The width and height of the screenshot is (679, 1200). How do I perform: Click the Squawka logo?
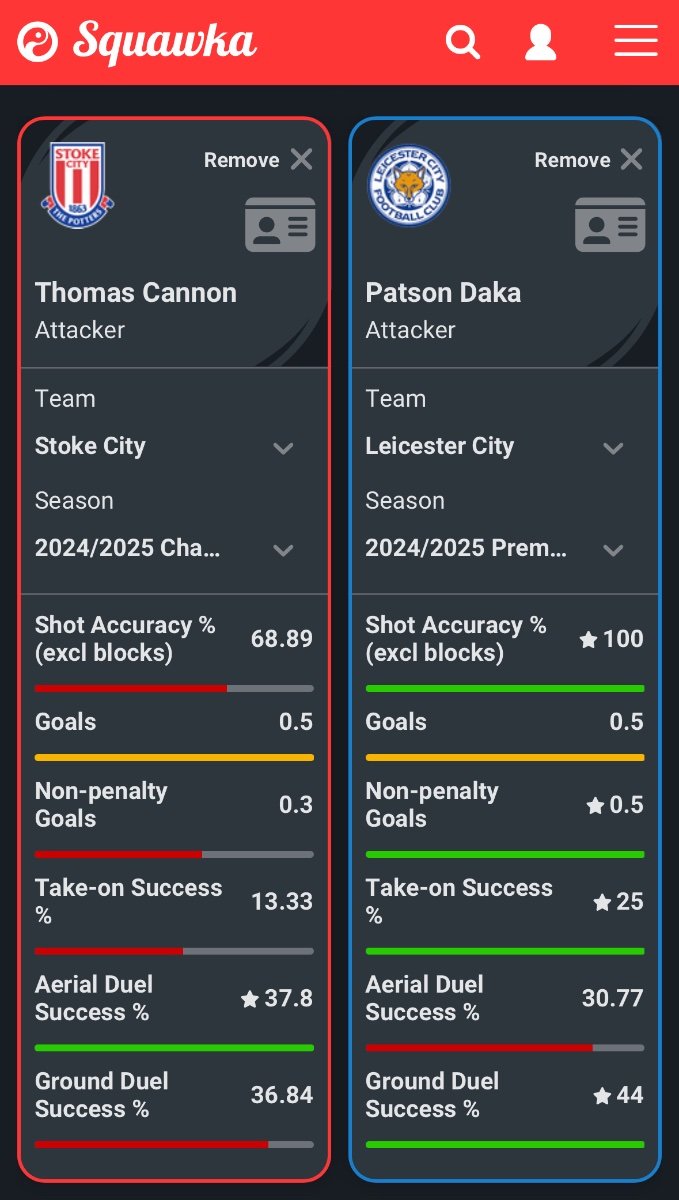tap(137, 42)
